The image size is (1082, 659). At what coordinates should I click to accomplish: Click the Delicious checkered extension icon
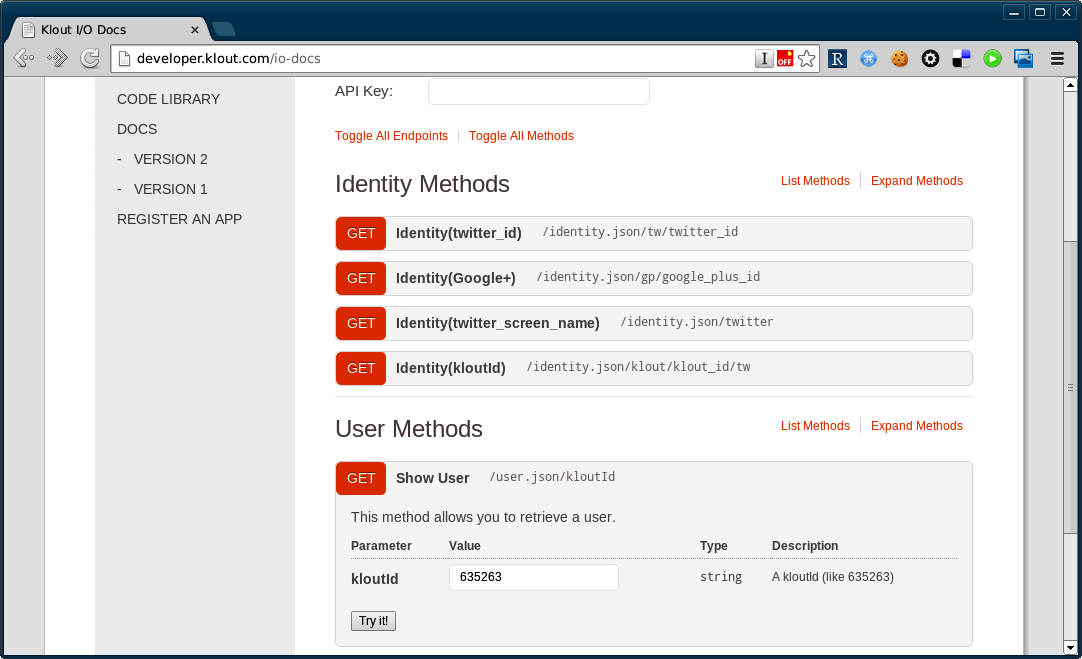point(961,59)
